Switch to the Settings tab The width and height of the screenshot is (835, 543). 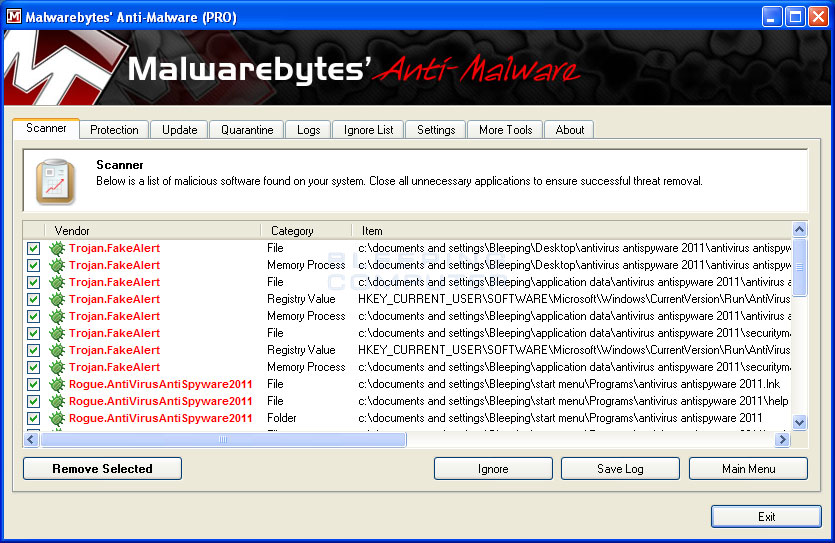(436, 130)
